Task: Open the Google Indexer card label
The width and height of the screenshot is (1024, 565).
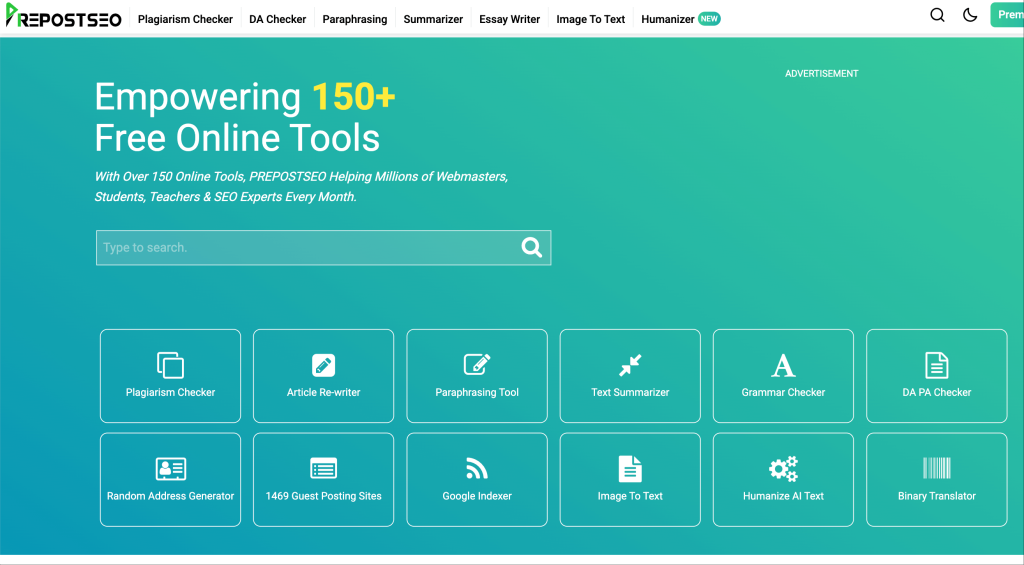Action: (x=477, y=496)
